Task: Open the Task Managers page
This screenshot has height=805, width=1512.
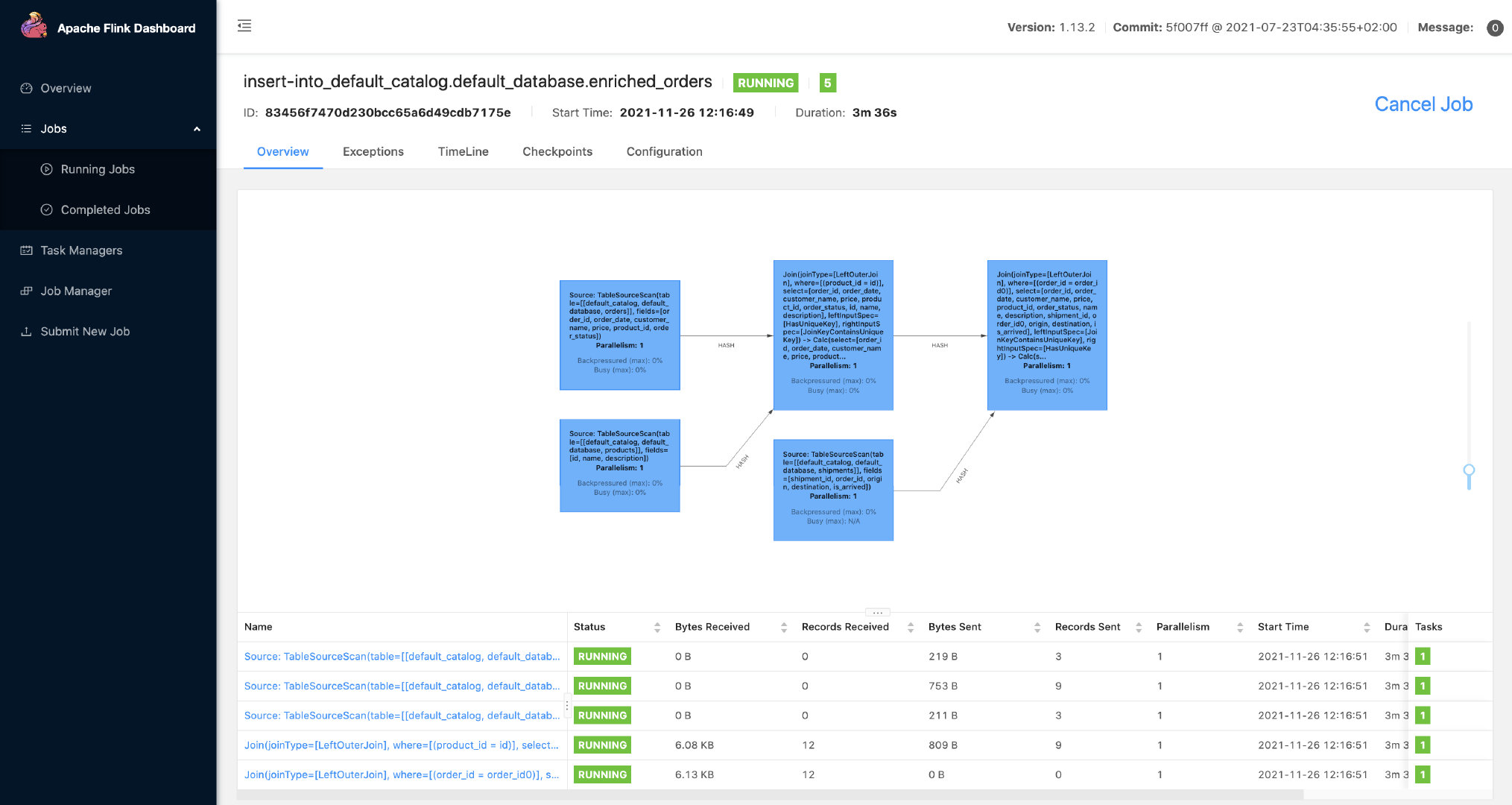Action: [x=81, y=250]
